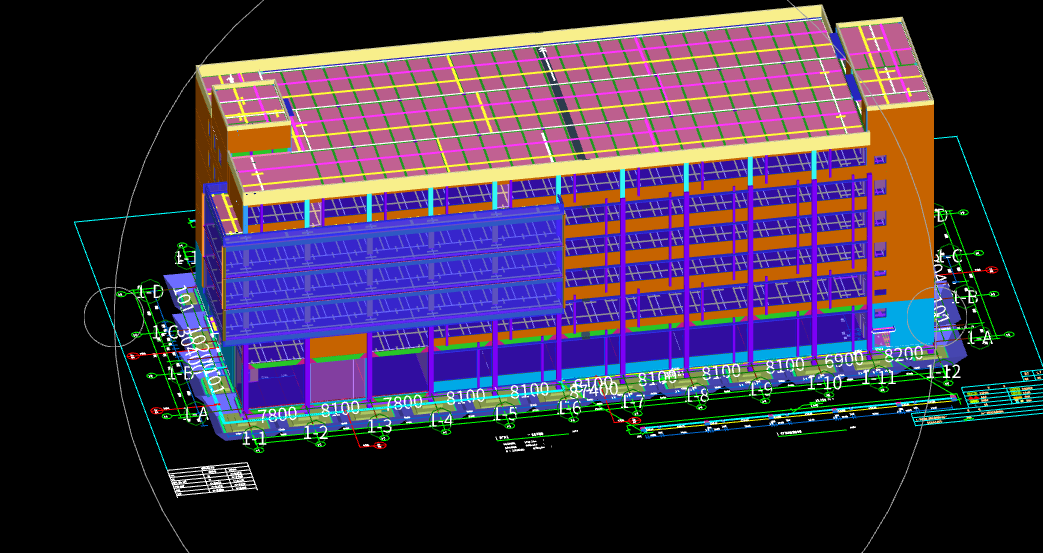
Task: Select the 8100 dimension between 1-5 and 1-6
Action: tap(529, 391)
